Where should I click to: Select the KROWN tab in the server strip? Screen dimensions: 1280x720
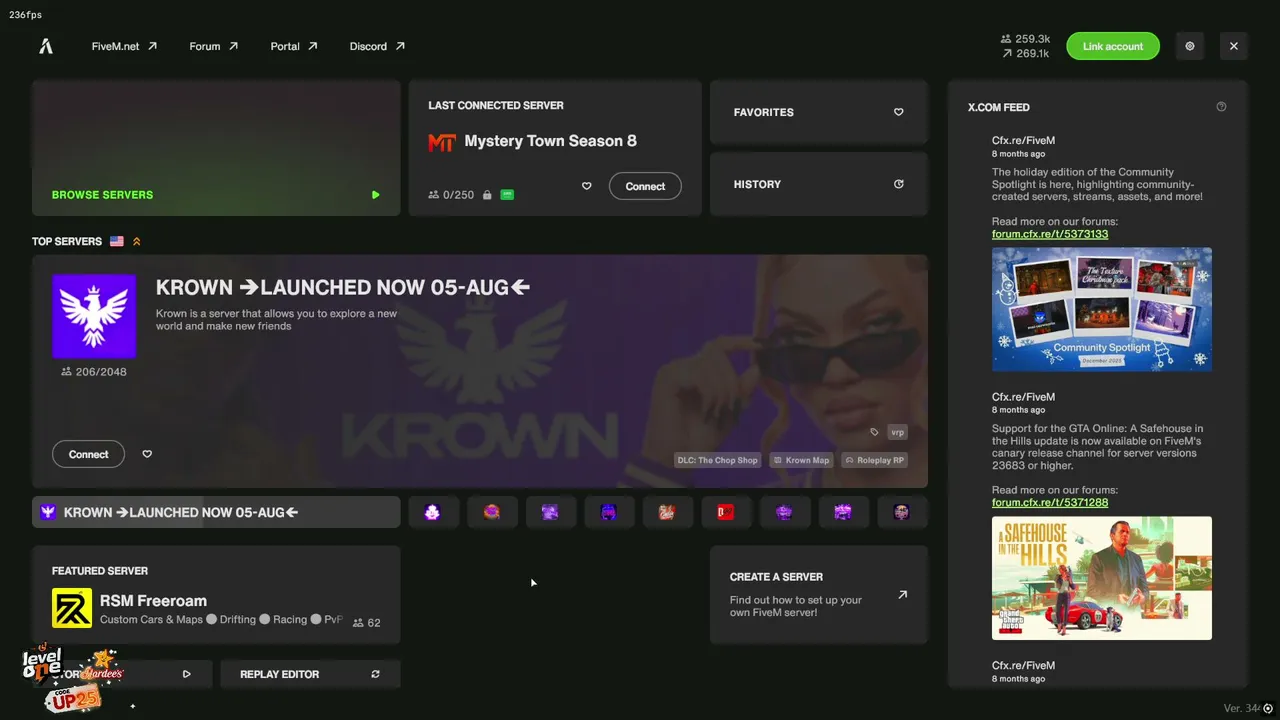(x=216, y=512)
